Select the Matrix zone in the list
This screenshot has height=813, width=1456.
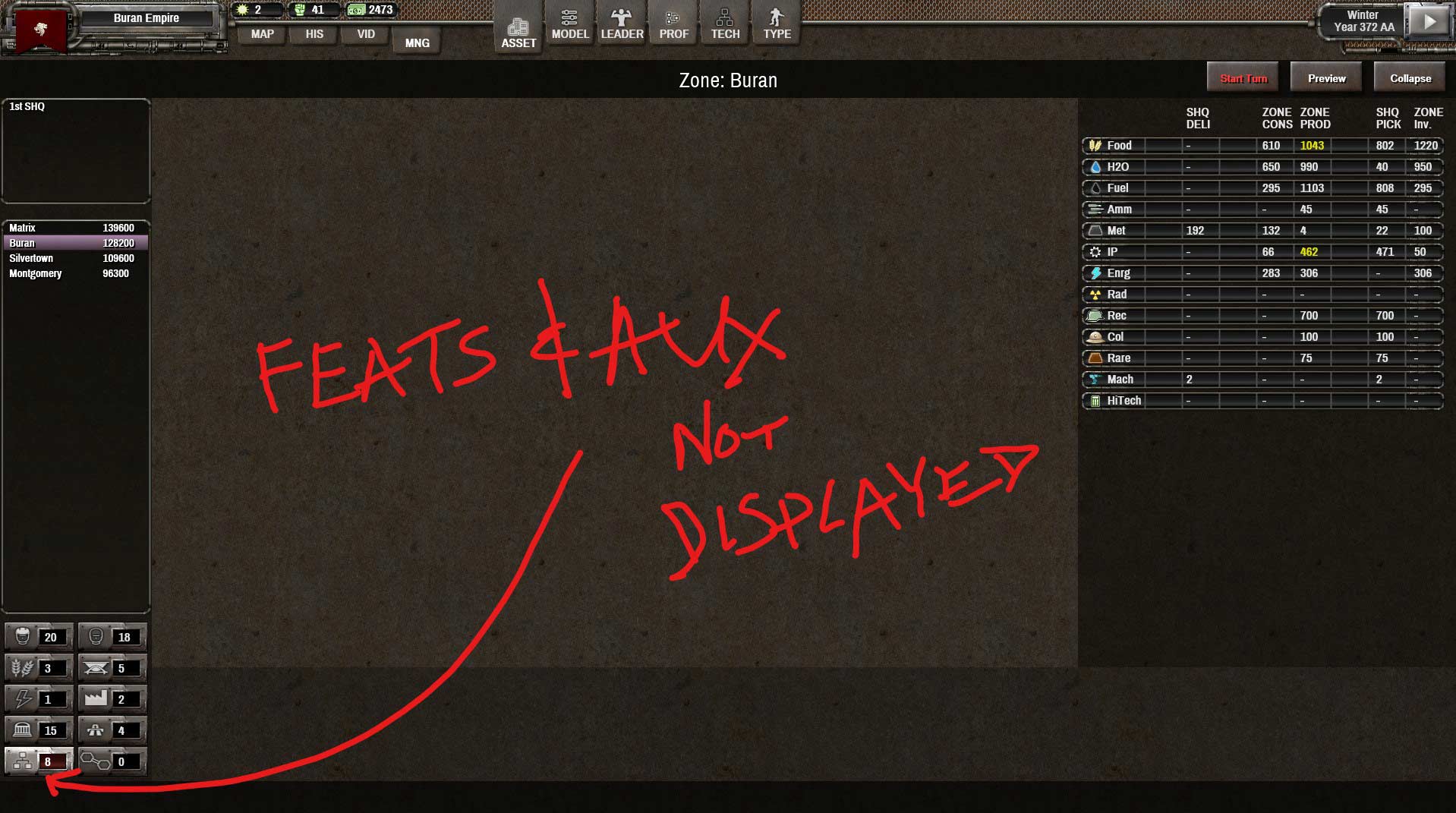point(75,228)
